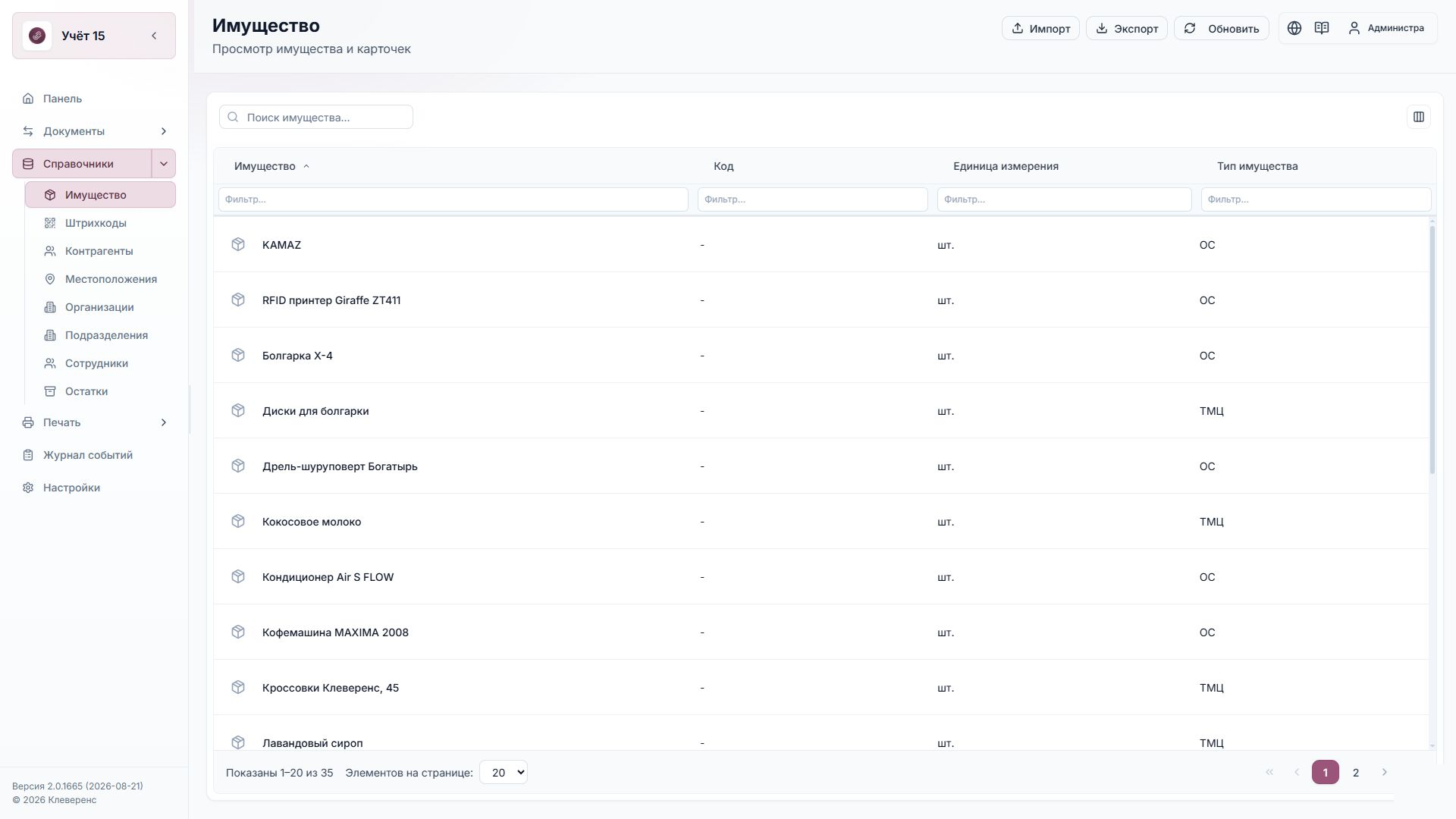Go to next page arrow in pagination

(1385, 772)
